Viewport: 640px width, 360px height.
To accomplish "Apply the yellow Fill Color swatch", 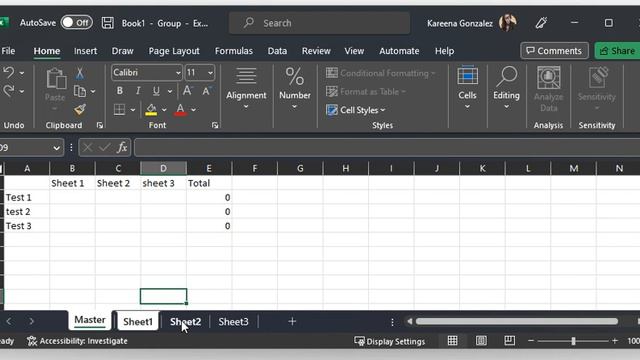I will coord(151,109).
